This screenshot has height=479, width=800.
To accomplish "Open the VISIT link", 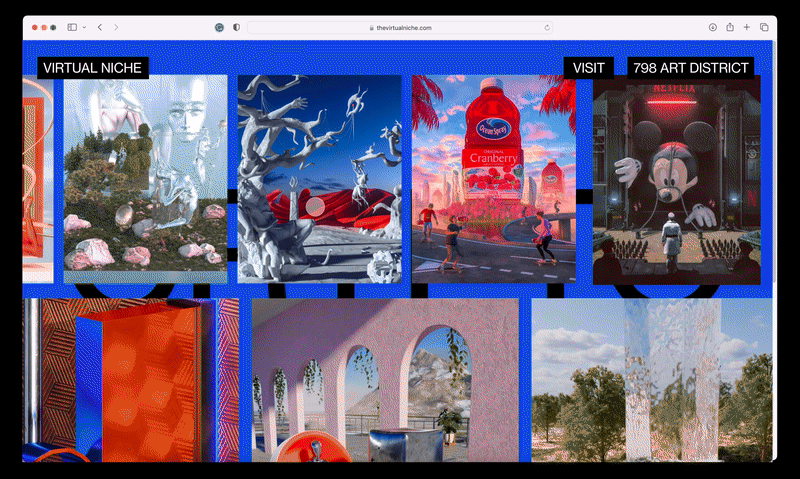I will click(588, 68).
